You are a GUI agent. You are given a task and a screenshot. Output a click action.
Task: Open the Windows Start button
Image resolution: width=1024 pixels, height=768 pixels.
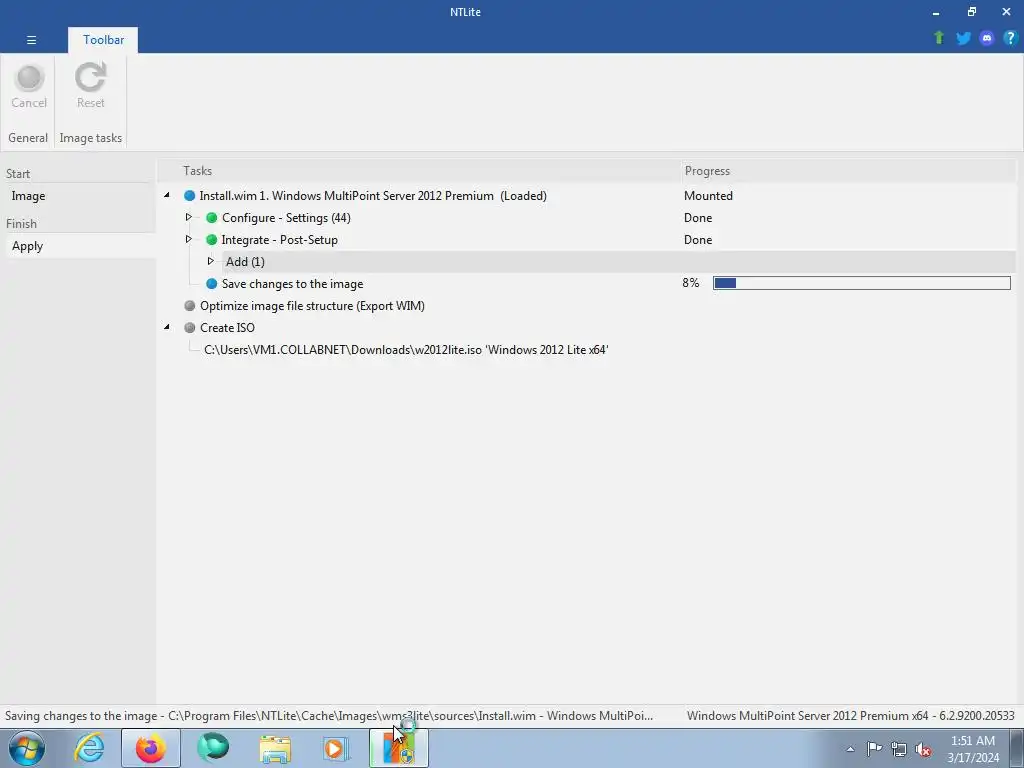27,748
